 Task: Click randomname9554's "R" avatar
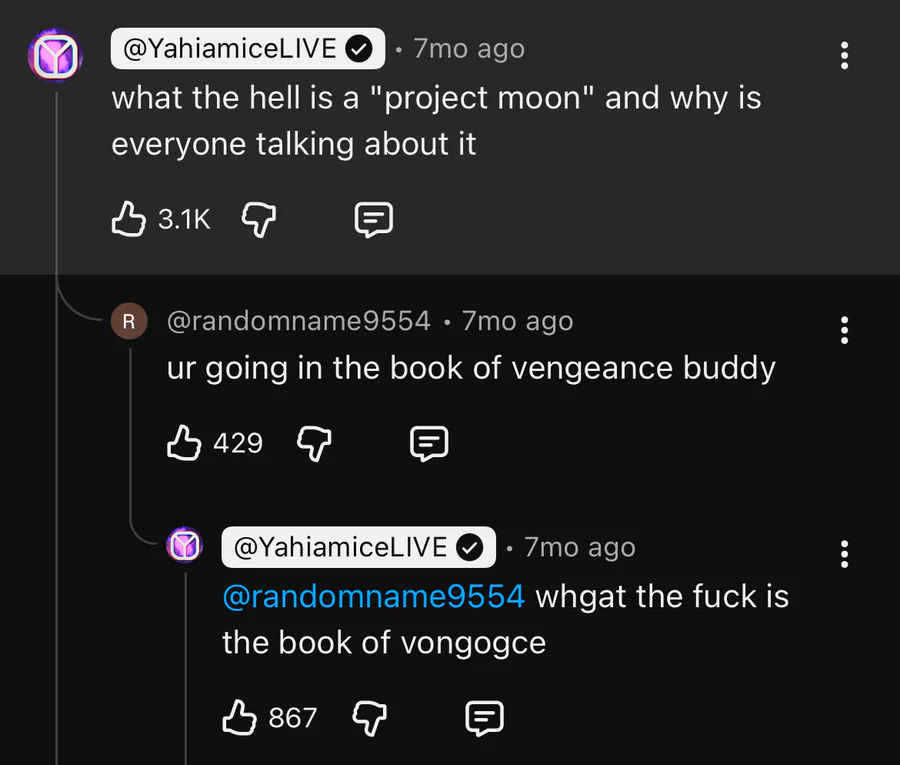[128, 322]
